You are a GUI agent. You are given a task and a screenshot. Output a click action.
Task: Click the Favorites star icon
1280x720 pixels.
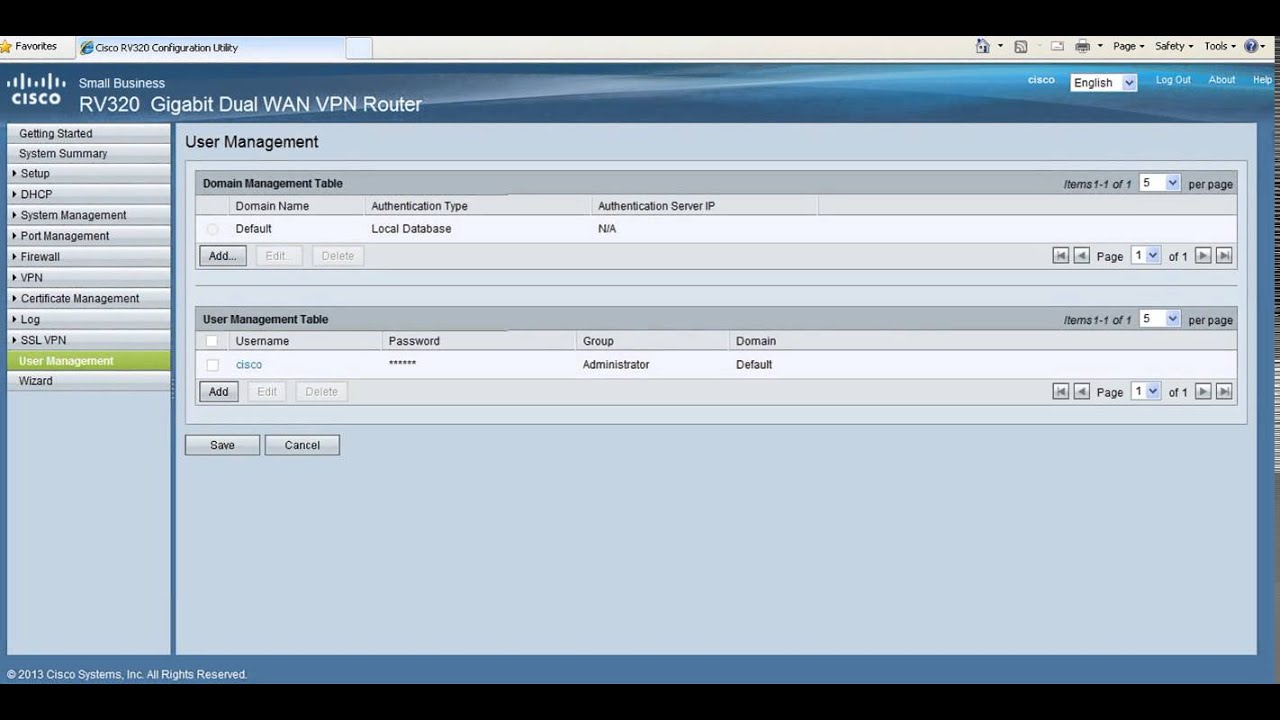point(6,46)
